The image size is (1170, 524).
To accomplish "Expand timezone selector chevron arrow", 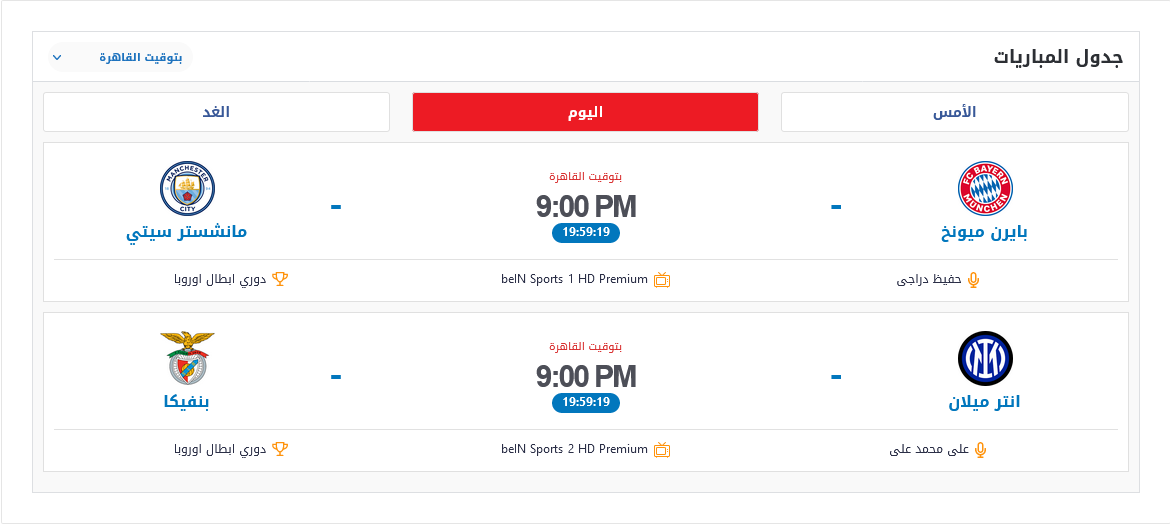I will coord(57,57).
